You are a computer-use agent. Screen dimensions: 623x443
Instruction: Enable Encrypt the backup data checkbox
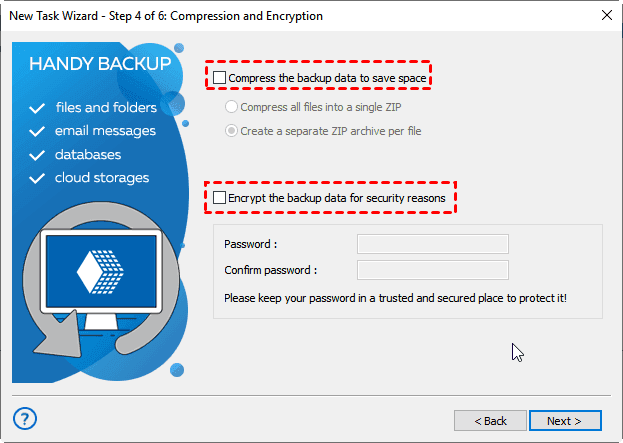point(220,199)
